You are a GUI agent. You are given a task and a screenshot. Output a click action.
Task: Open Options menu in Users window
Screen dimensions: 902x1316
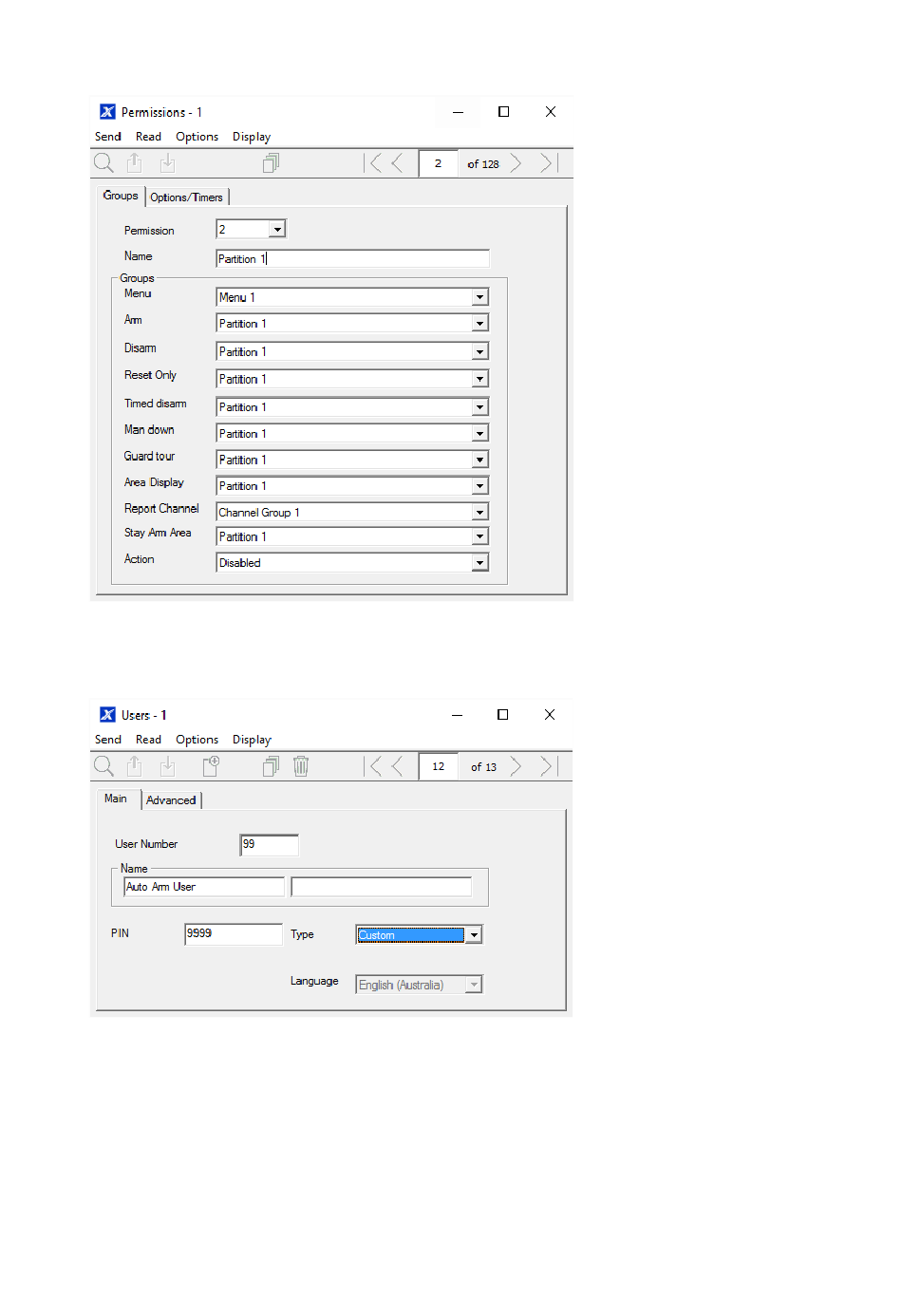tap(197, 740)
